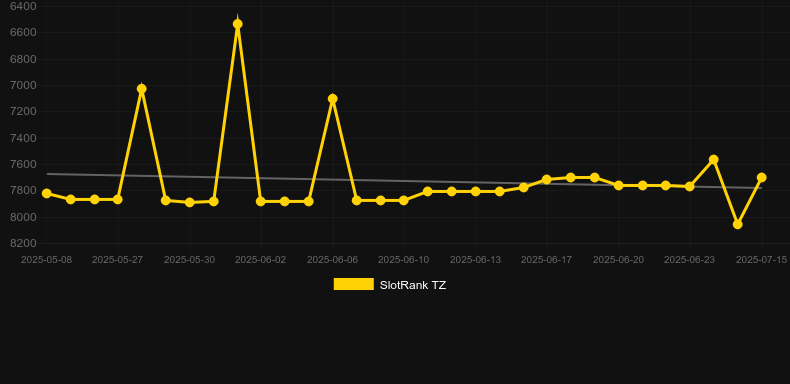Image resolution: width=790 pixels, height=384 pixels.
Task: Click the 7000 y-axis value label
Action: [x=23, y=85]
